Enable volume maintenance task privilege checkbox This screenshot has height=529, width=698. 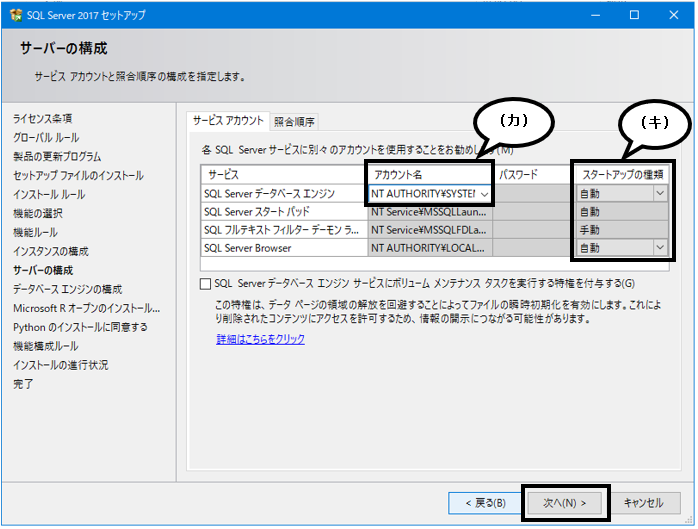click(x=205, y=284)
